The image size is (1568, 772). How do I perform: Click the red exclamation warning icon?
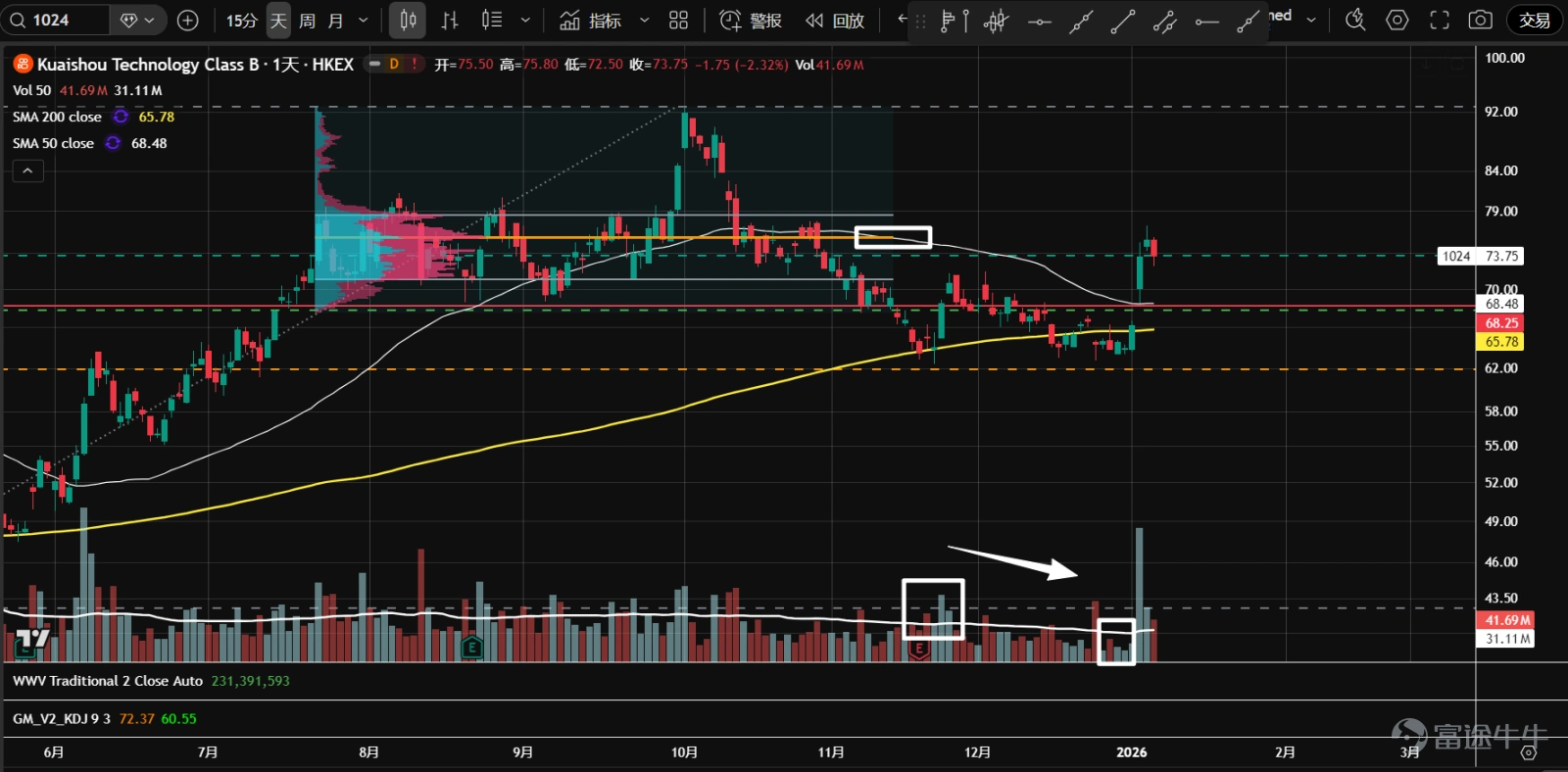(415, 65)
